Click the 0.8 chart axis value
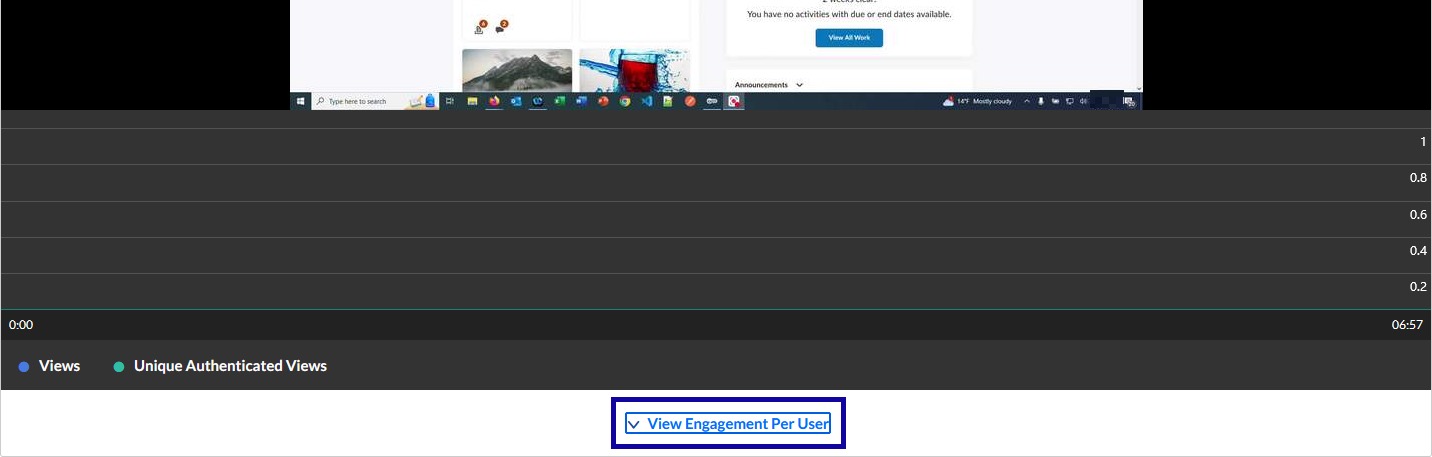 1418,178
